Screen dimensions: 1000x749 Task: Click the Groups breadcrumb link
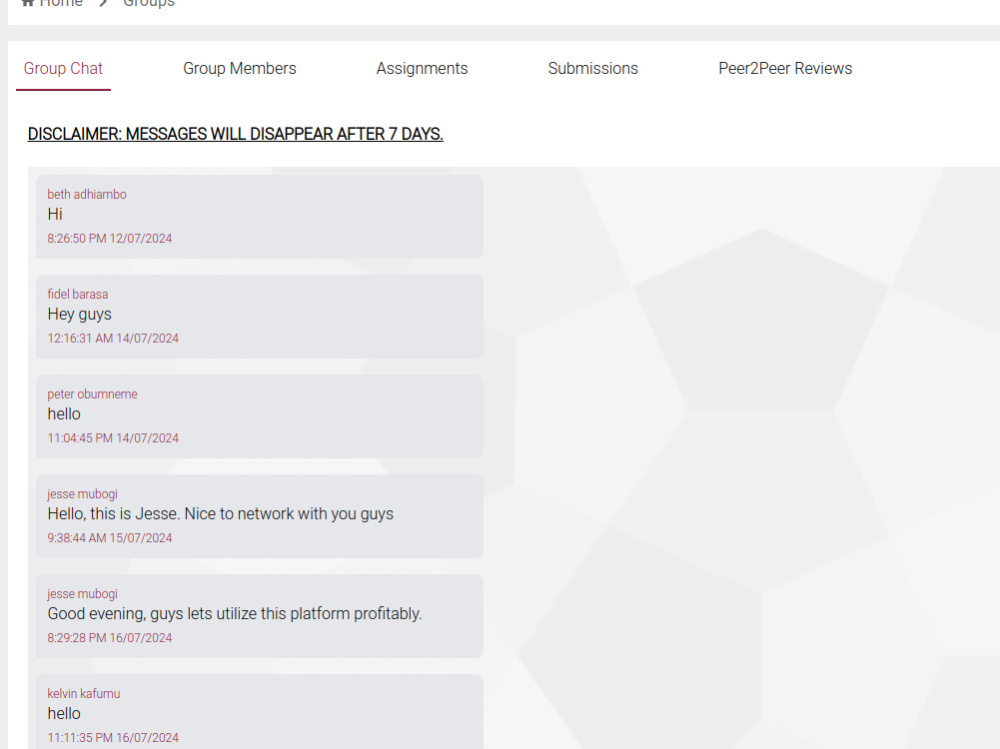tap(149, 3)
